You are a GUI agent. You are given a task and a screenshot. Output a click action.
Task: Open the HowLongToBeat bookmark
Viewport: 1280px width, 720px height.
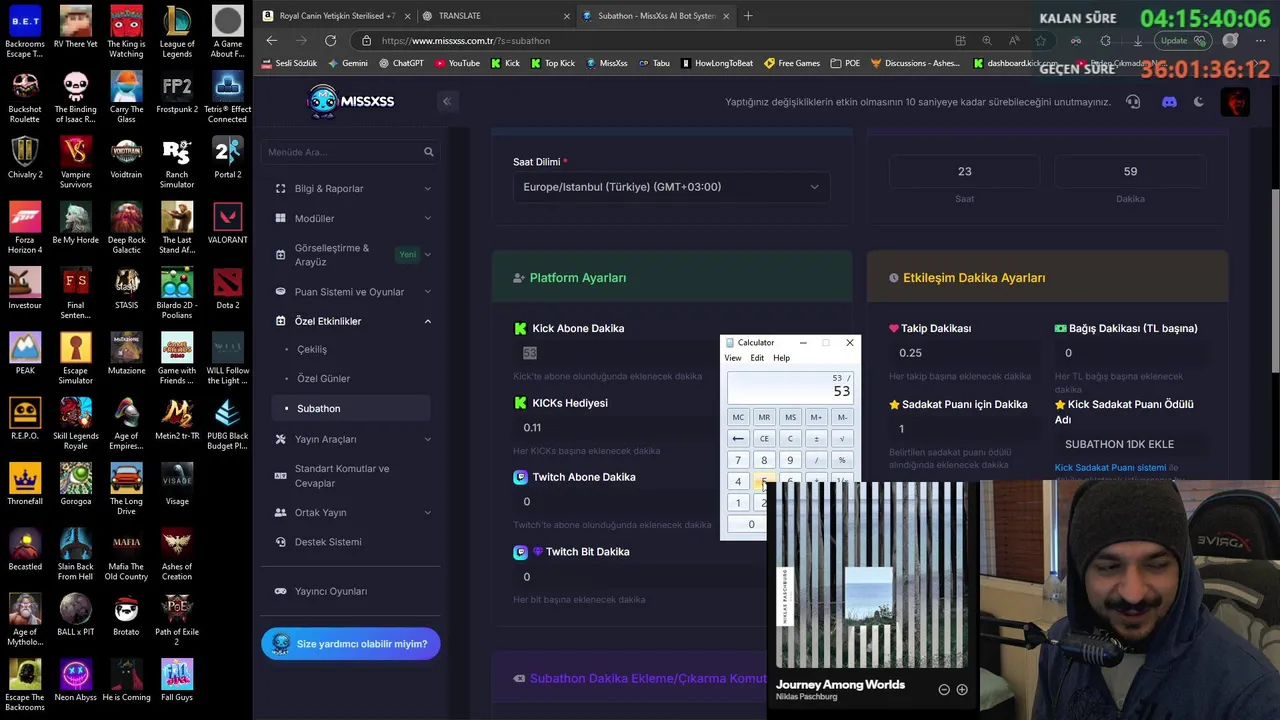point(717,63)
